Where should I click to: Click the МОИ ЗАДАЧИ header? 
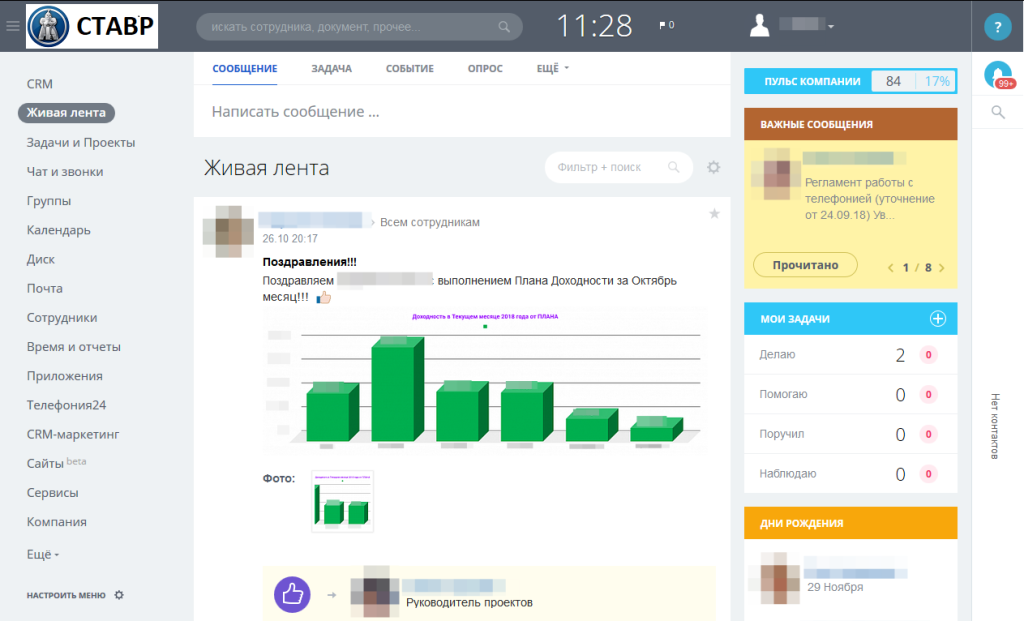pos(850,319)
